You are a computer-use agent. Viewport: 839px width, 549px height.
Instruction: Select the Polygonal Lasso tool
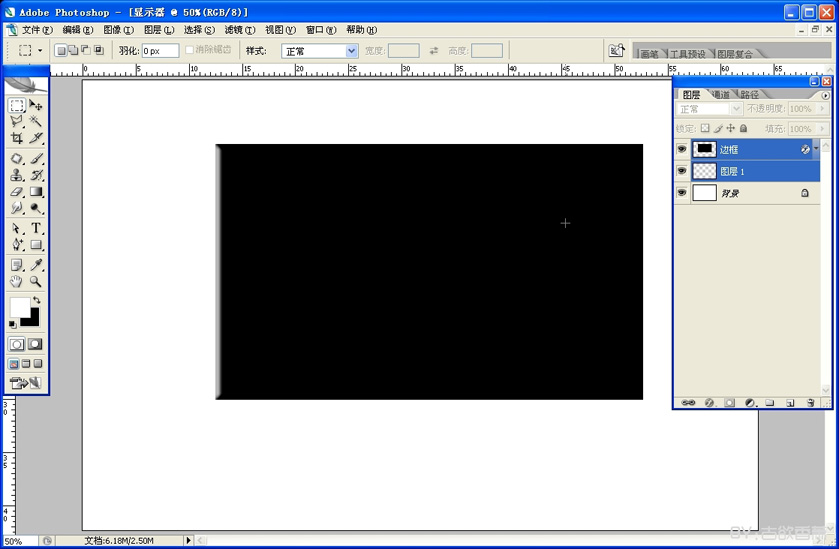pos(17,121)
